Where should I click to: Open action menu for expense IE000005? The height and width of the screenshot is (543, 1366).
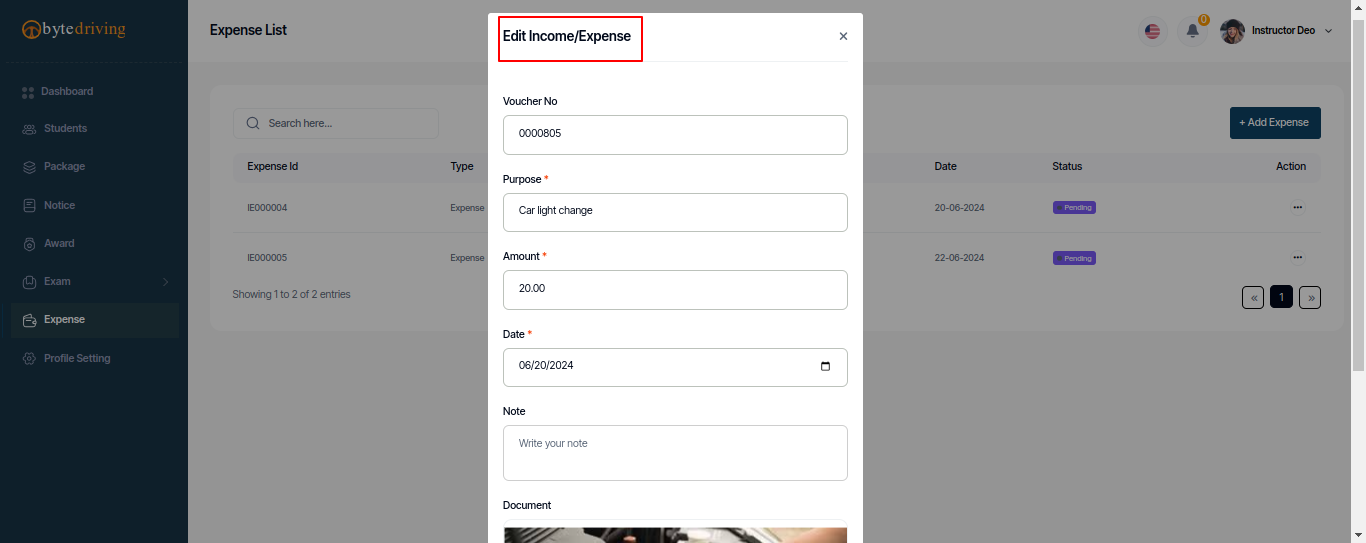[x=1297, y=258]
